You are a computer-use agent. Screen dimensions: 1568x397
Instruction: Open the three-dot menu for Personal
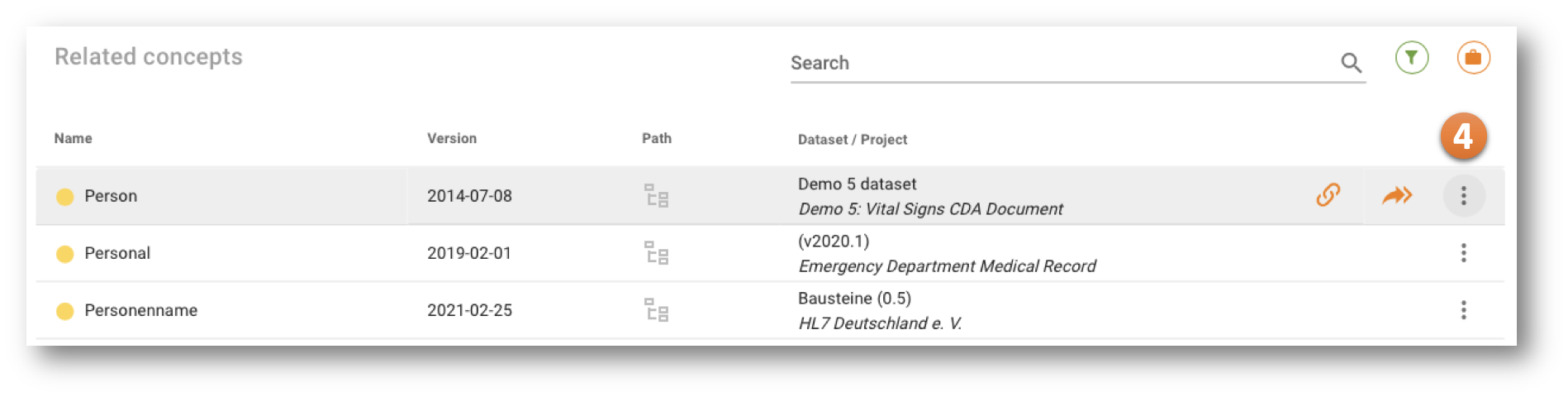point(1463,253)
